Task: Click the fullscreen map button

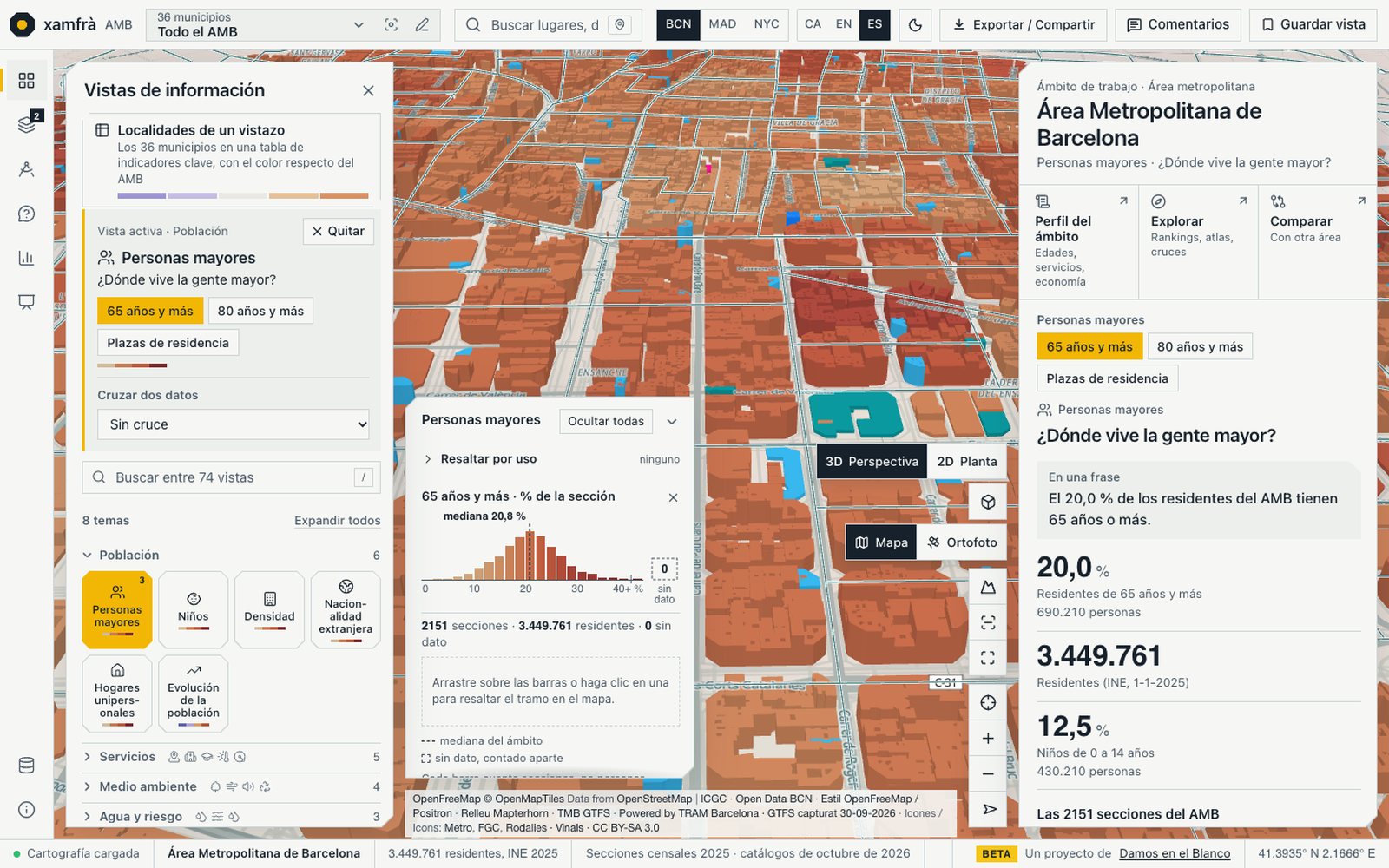Action: tap(988, 658)
